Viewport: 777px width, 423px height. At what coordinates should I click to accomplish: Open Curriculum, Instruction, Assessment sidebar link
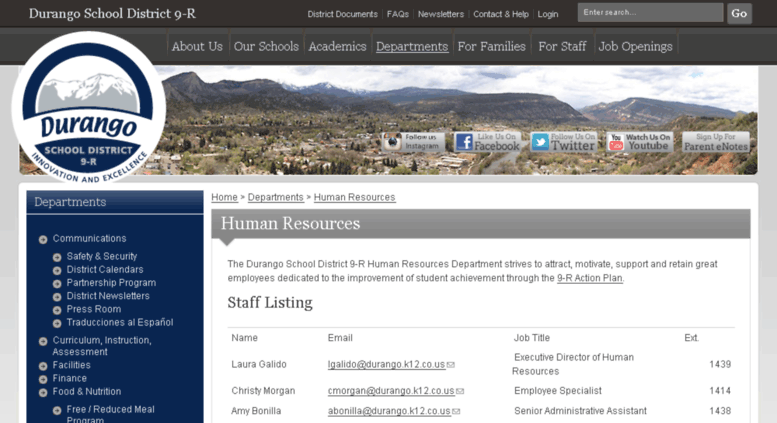[x=102, y=346]
